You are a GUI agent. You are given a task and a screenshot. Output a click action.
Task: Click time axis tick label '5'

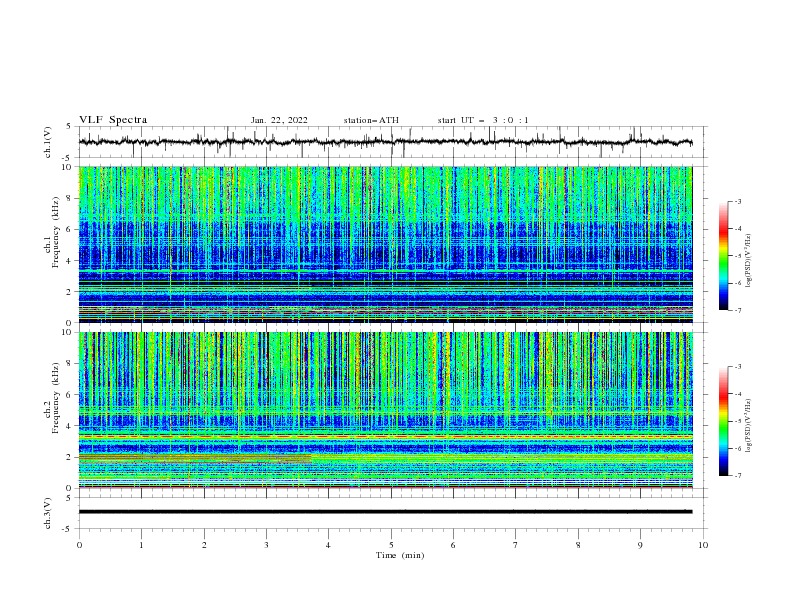(391, 545)
